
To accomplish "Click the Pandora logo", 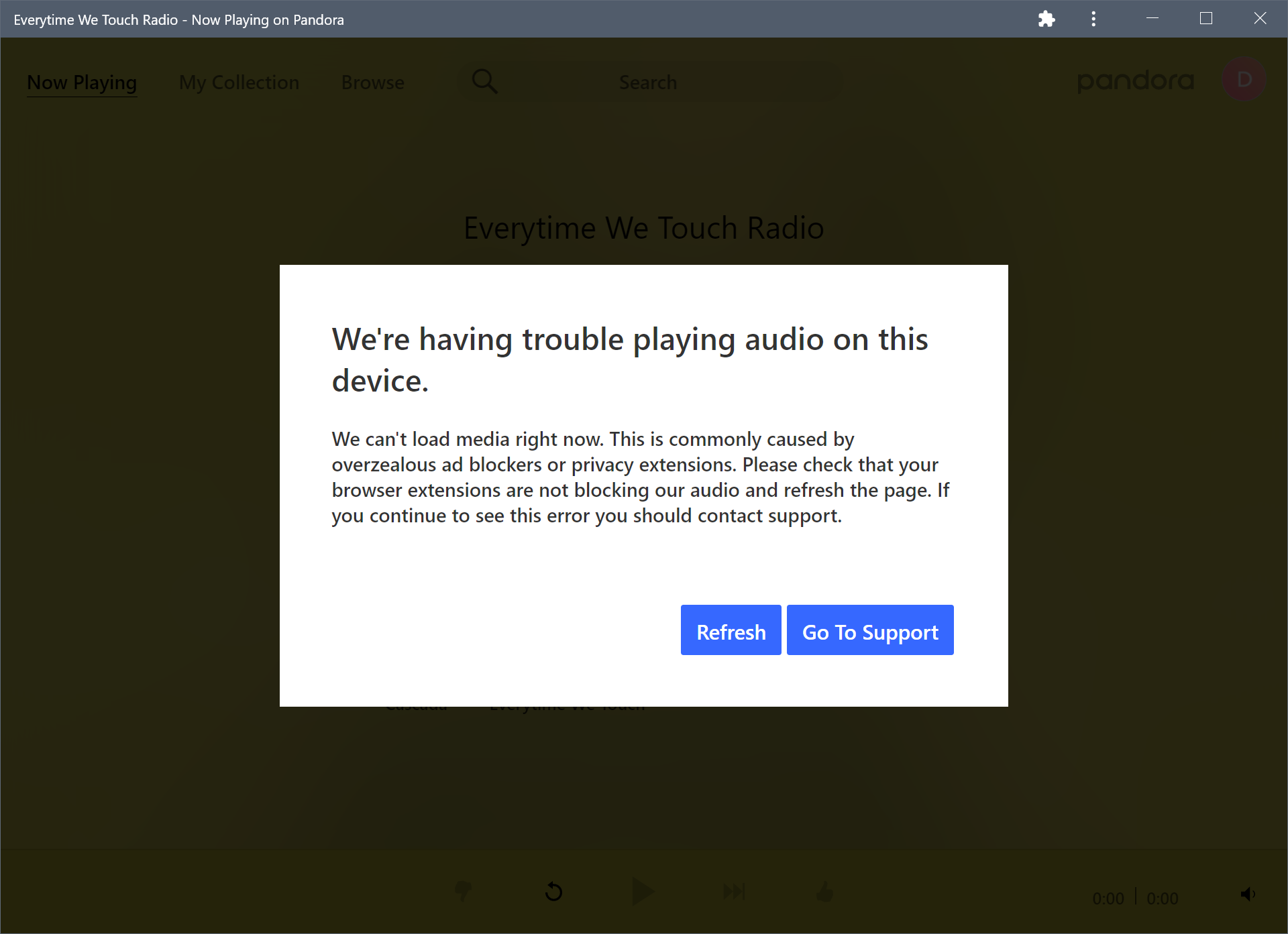I will pos(1135,81).
